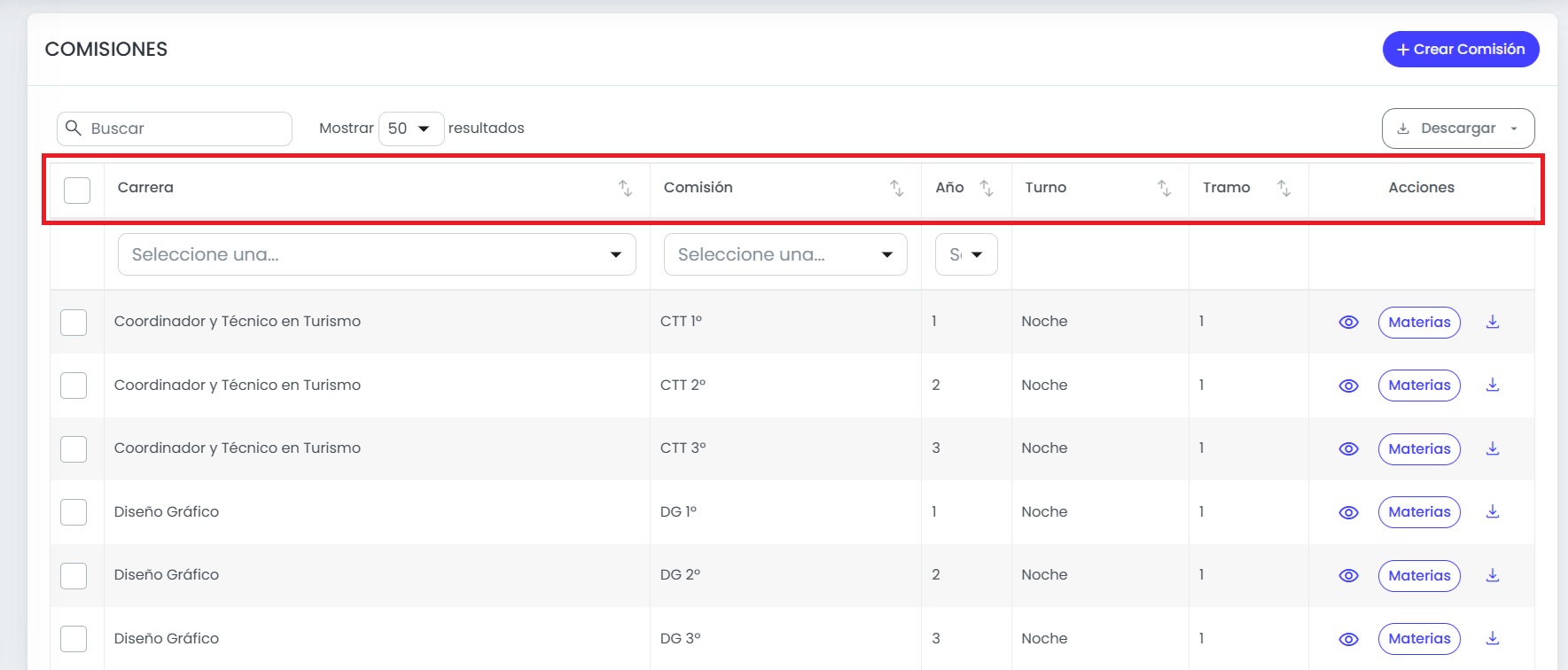The width and height of the screenshot is (1568, 670).
Task: Open Materias for DG 1°
Action: pyautogui.click(x=1419, y=512)
